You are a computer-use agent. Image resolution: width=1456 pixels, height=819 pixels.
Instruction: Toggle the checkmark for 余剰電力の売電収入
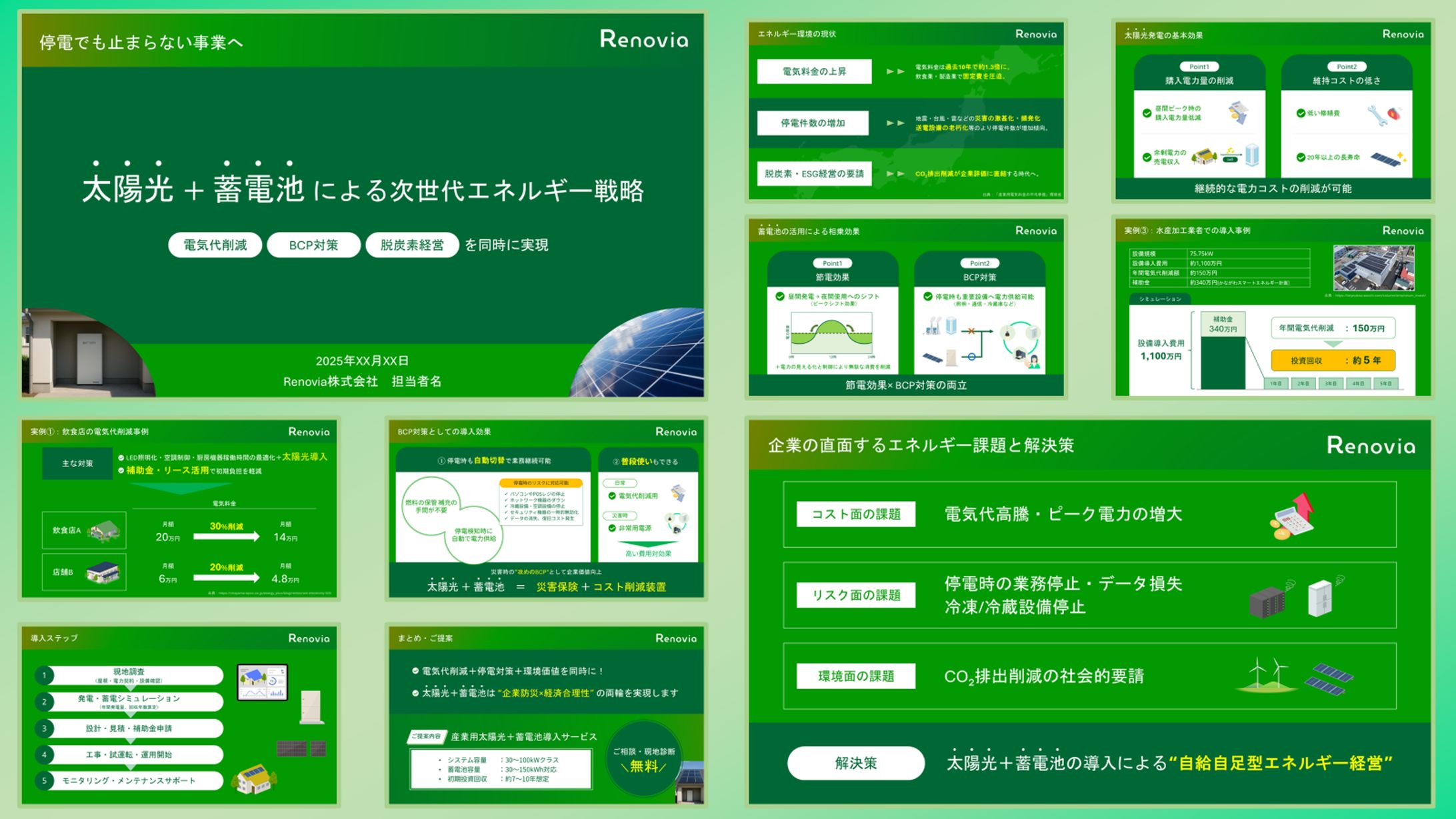click(1147, 159)
